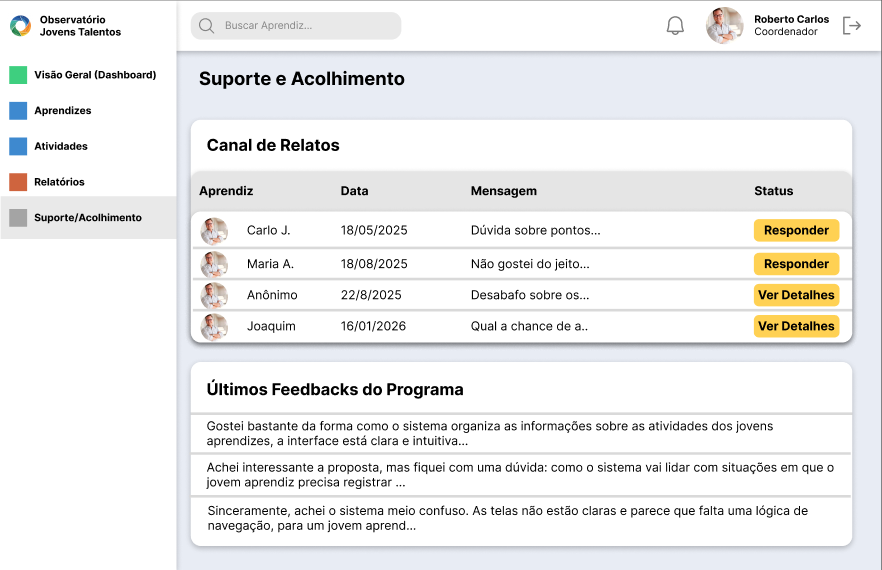Click Joaquim's avatar in the reports table

(214, 327)
